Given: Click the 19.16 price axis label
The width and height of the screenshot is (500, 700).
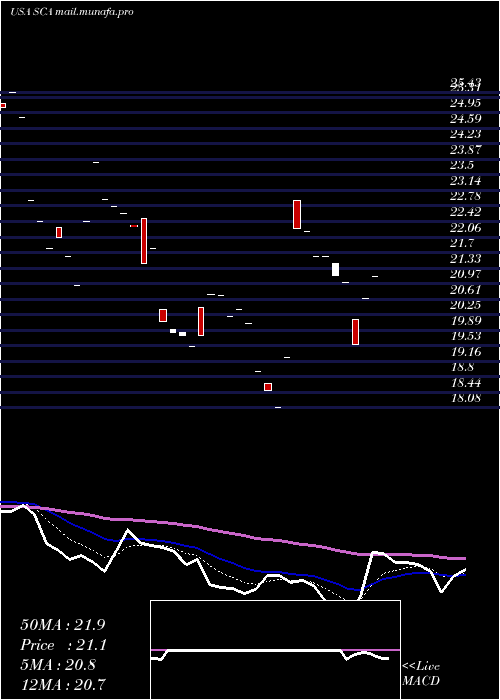Looking at the screenshot, I should [x=465, y=352].
